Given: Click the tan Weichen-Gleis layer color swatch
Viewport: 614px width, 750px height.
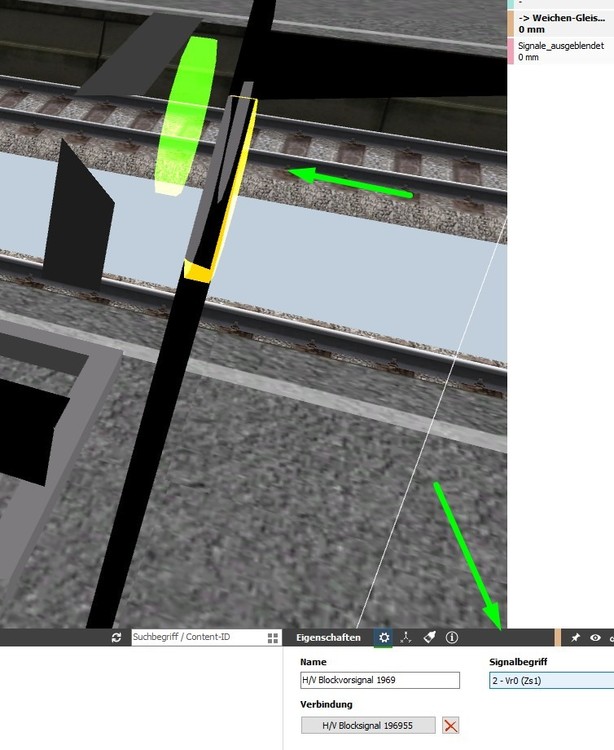Looking at the screenshot, I should (x=511, y=24).
